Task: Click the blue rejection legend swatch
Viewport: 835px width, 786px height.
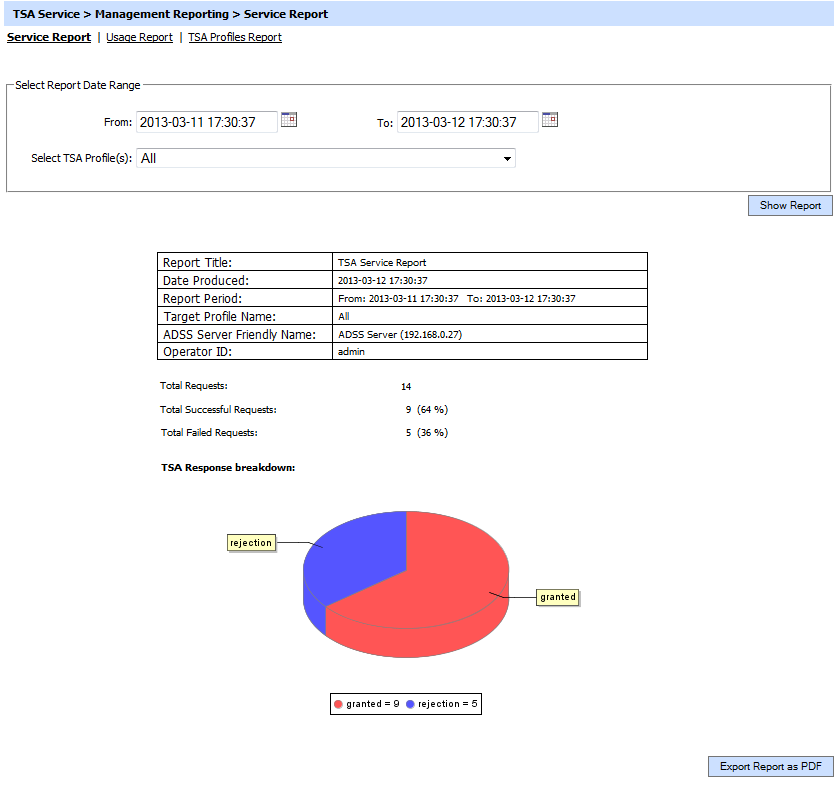Action: tap(411, 704)
